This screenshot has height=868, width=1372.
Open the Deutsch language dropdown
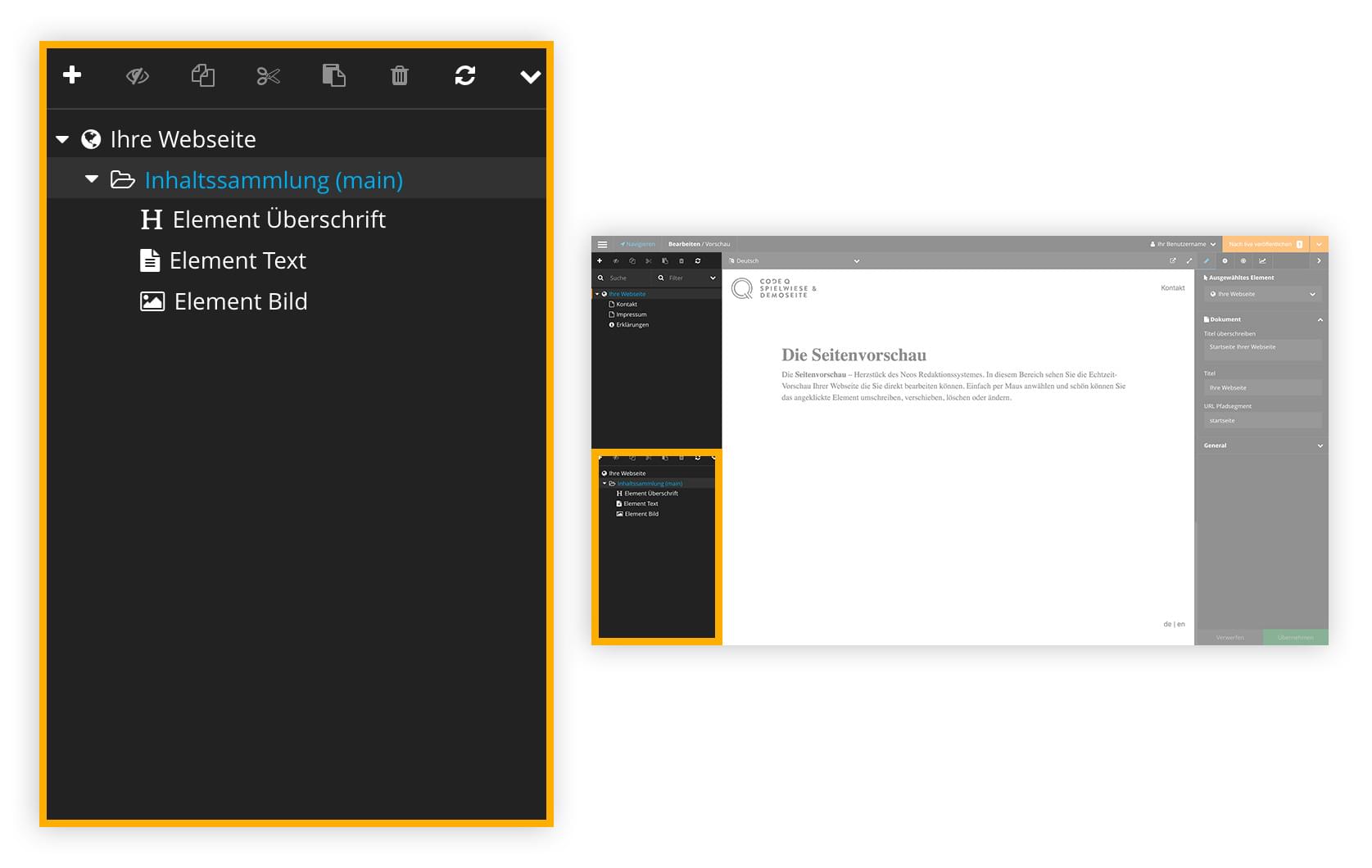(794, 261)
